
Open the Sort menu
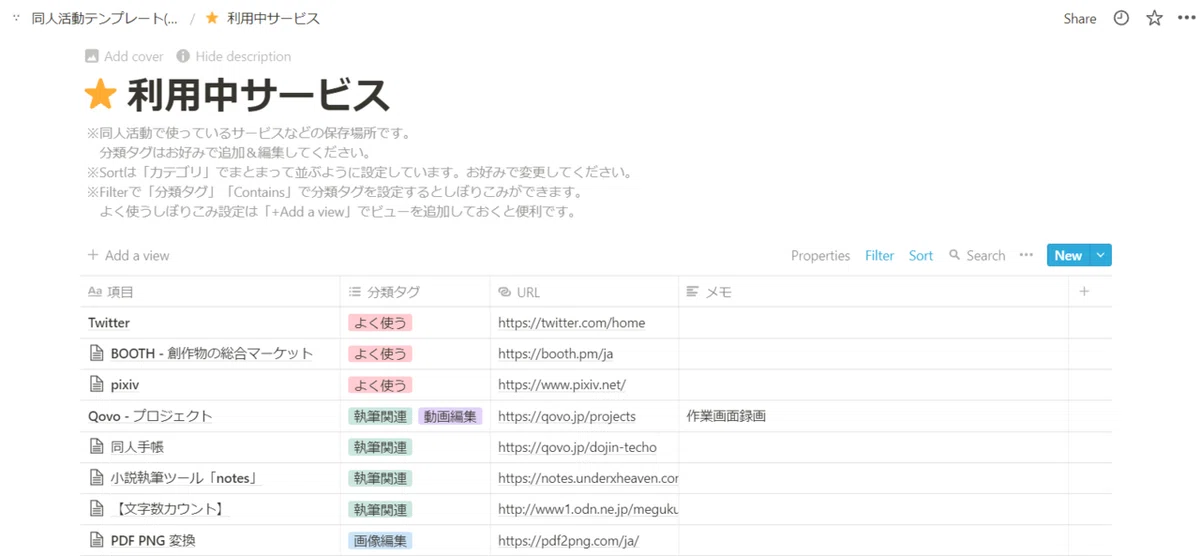(921, 255)
